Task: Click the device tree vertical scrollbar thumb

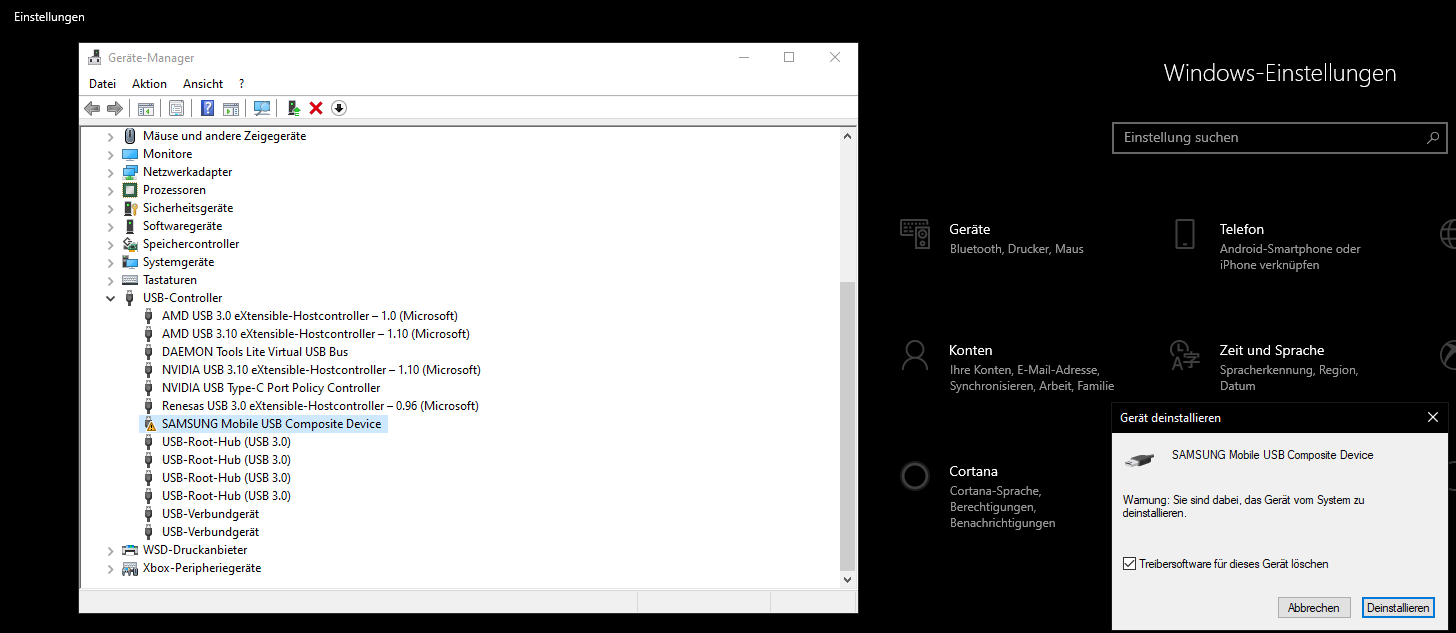Action: 848,424
